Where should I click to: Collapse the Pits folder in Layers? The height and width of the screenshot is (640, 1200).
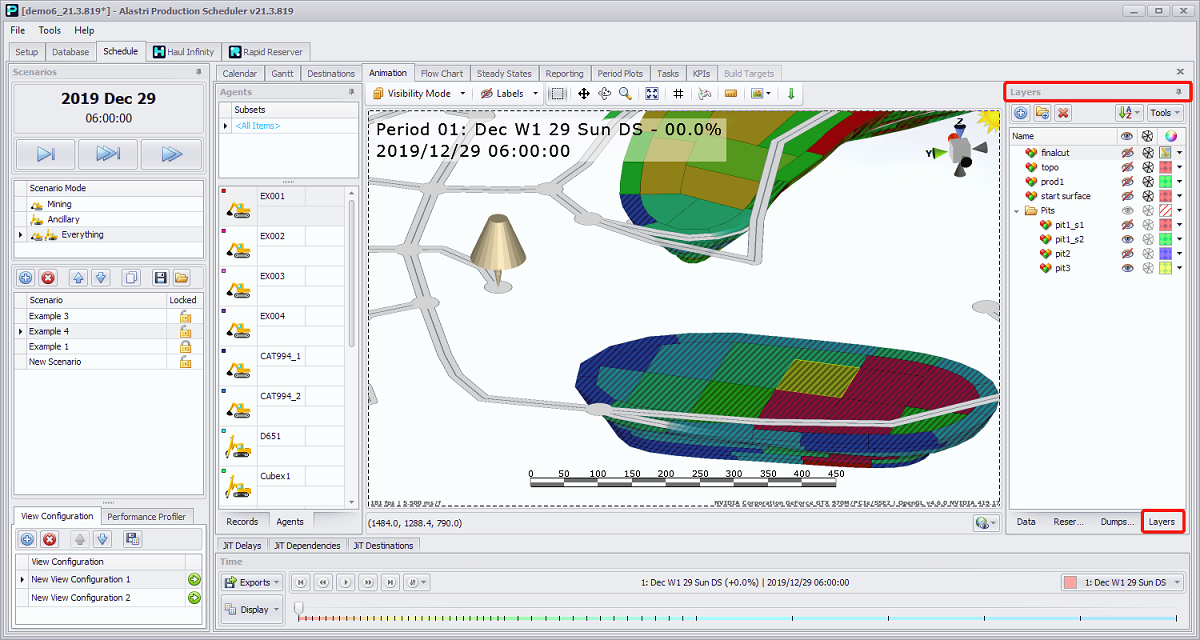click(1017, 211)
